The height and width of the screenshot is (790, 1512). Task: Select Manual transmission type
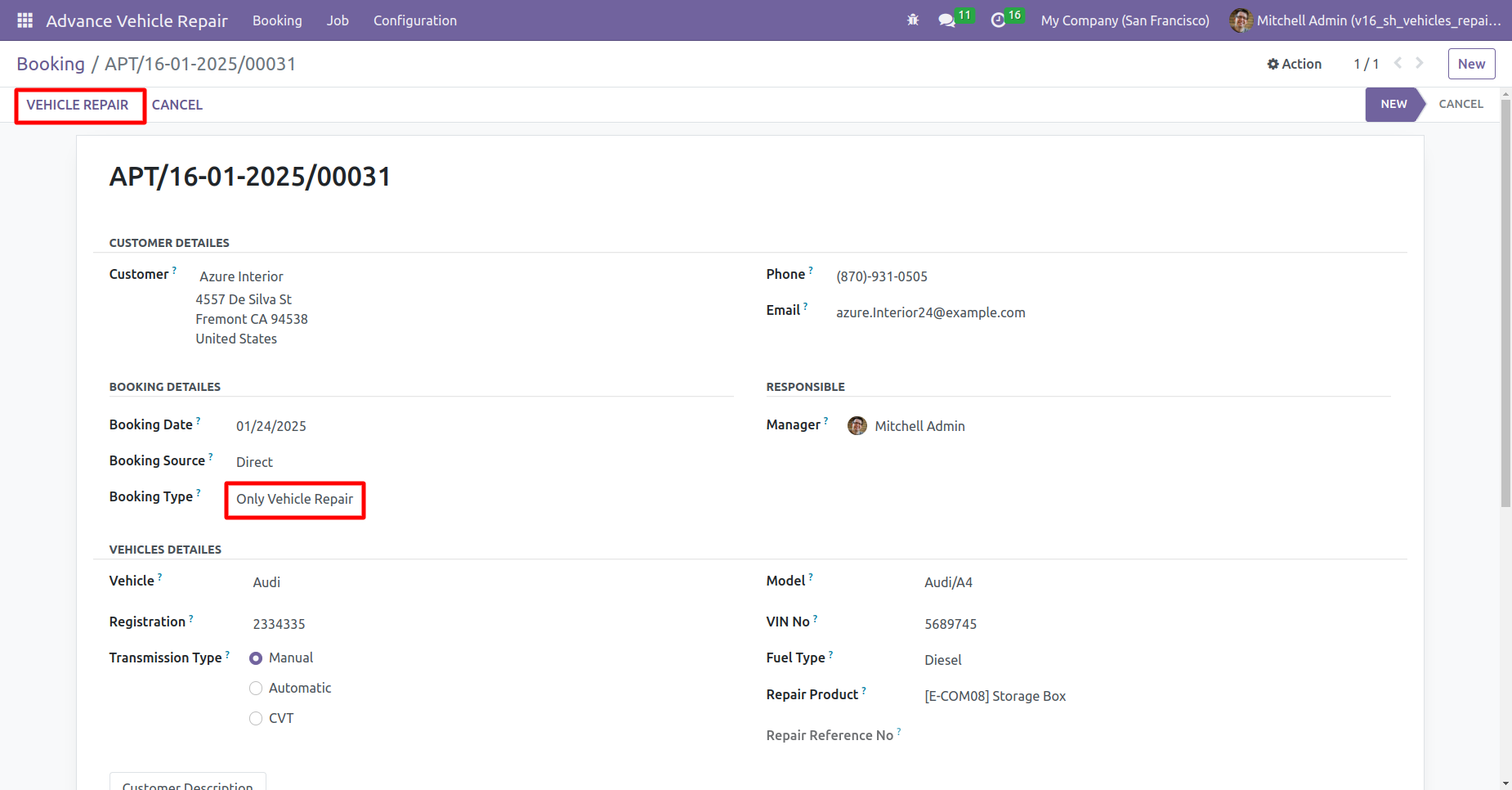tap(256, 658)
